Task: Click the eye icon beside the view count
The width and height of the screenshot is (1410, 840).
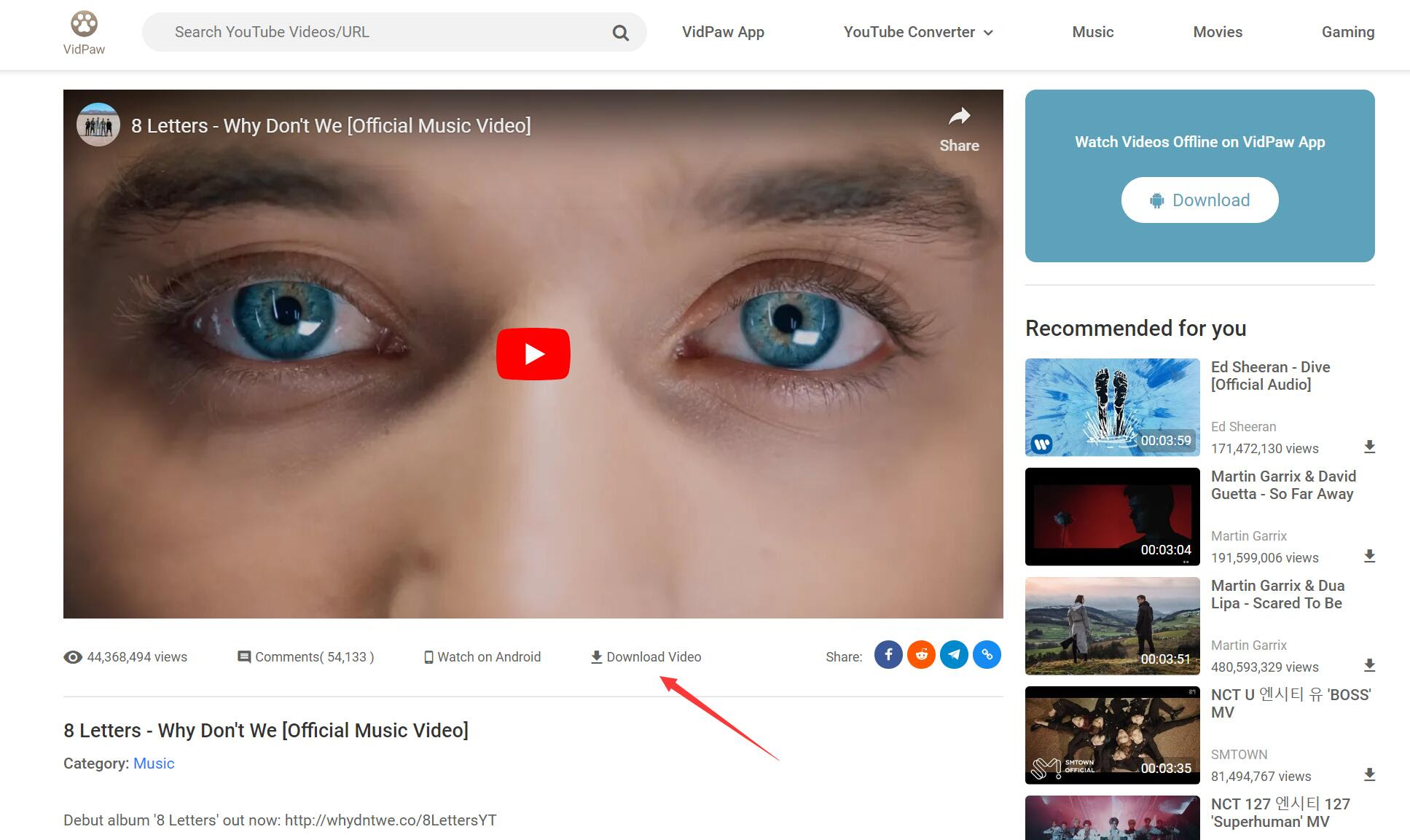Action: point(73,657)
